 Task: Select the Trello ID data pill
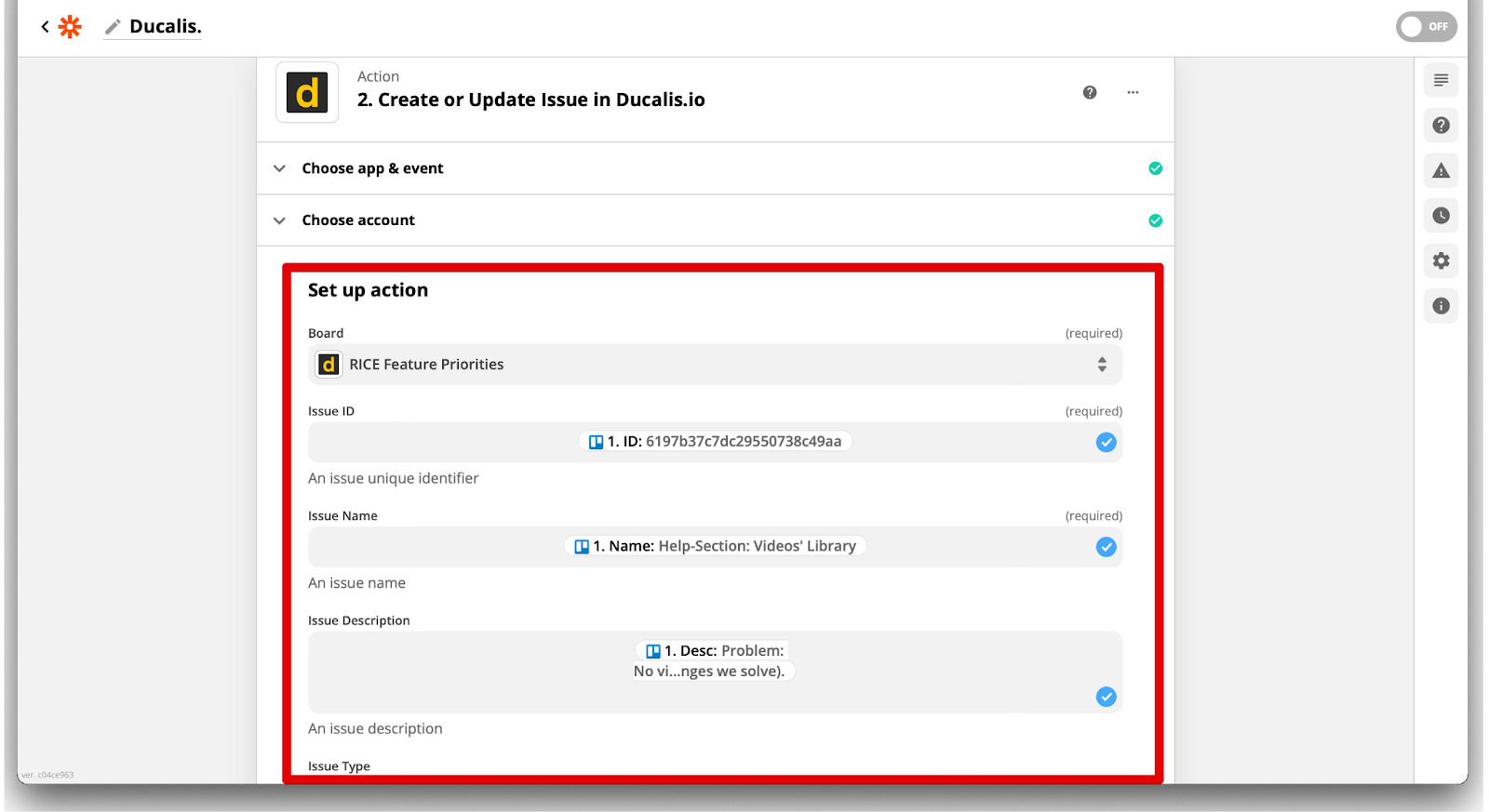tap(715, 442)
